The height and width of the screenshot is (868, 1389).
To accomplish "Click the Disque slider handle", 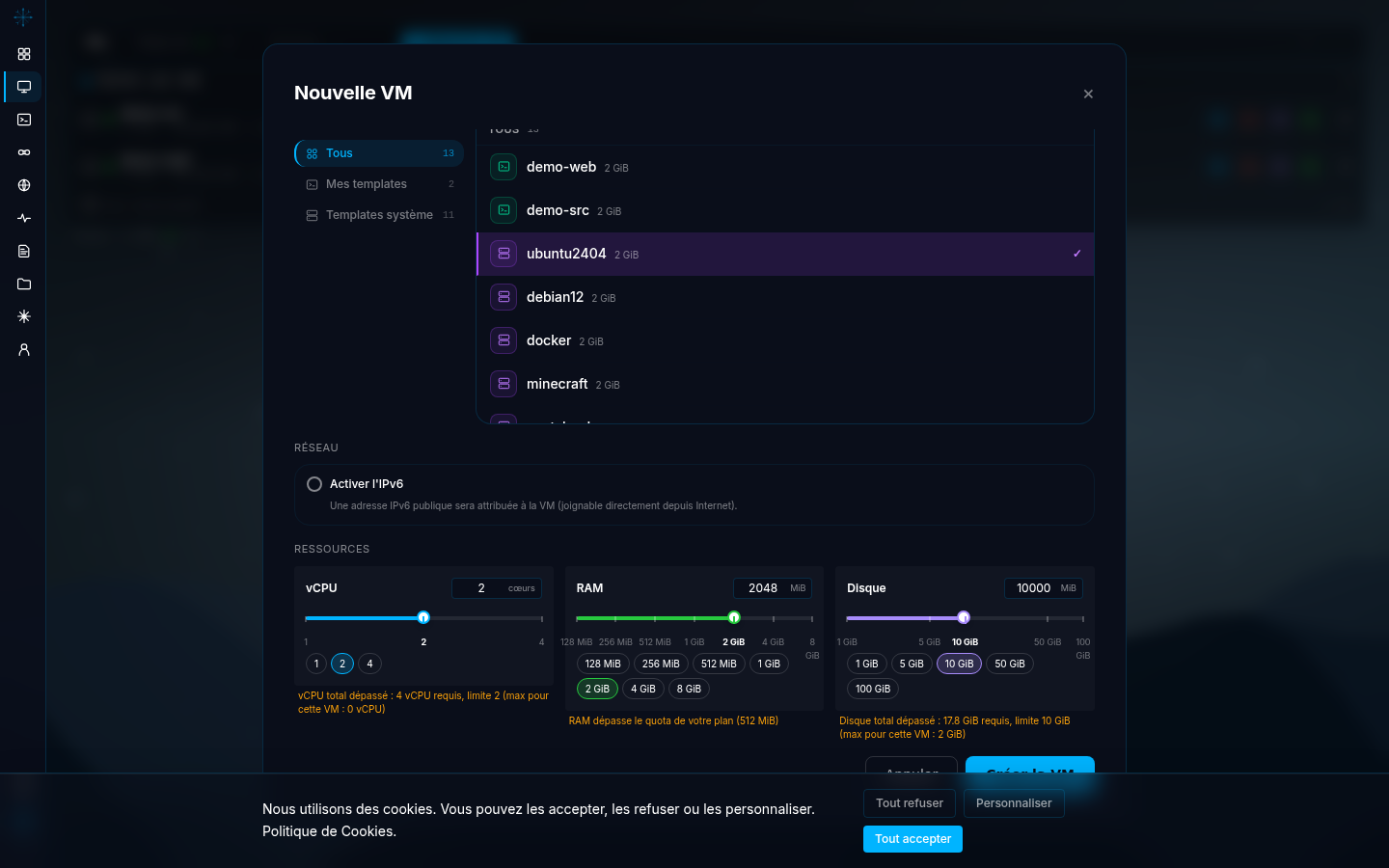I will pyautogui.click(x=964, y=617).
